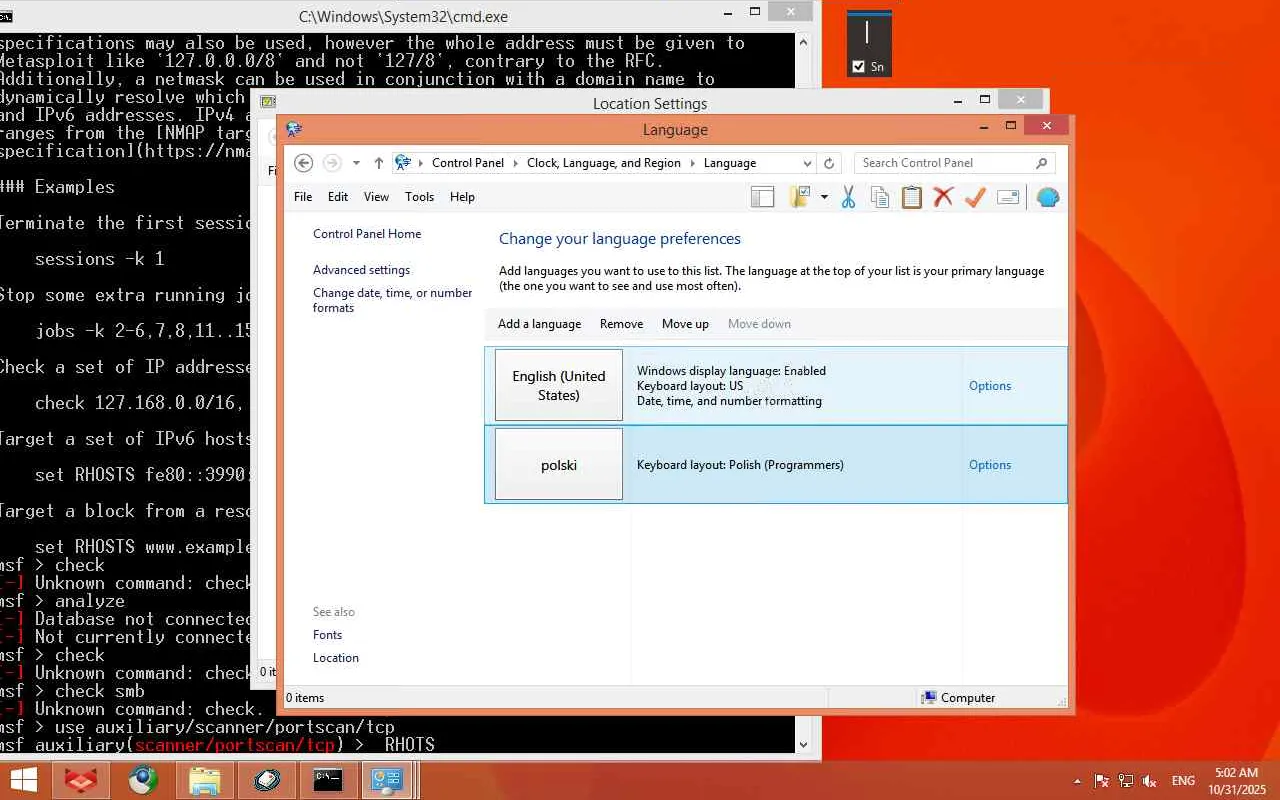Click the envelope card toolbar icon
The width and height of the screenshot is (1280, 800).
(1008, 197)
